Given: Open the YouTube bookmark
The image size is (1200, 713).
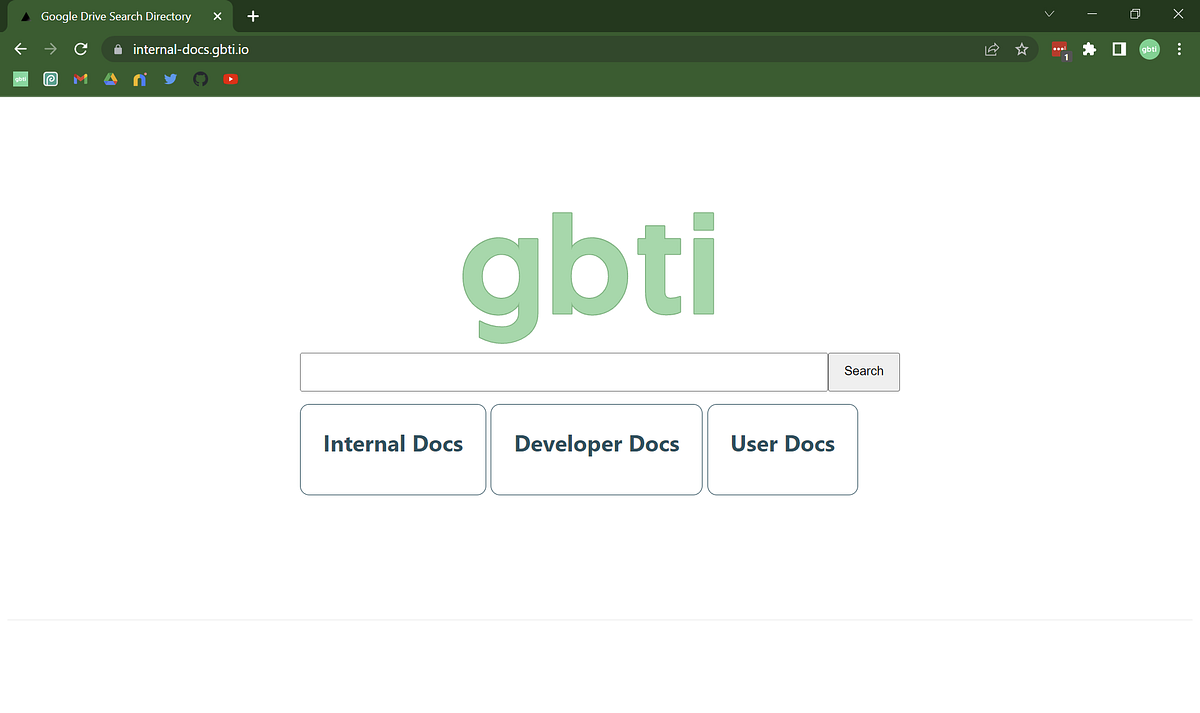Looking at the screenshot, I should click(x=230, y=78).
